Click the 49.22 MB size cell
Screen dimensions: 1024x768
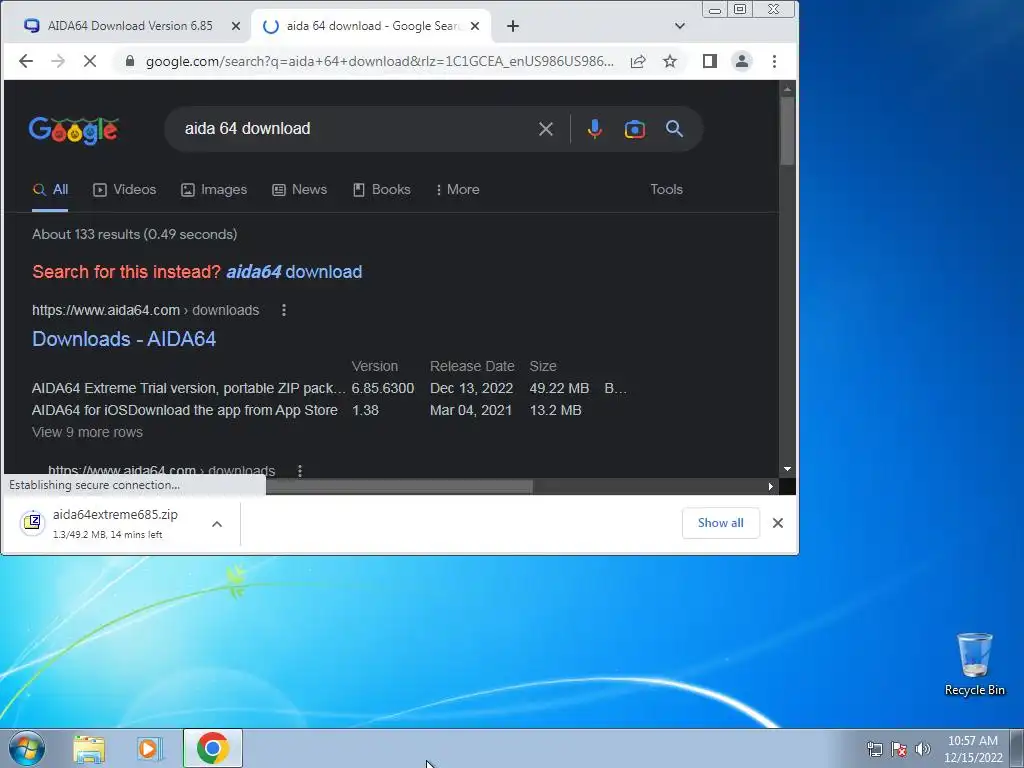coord(559,388)
